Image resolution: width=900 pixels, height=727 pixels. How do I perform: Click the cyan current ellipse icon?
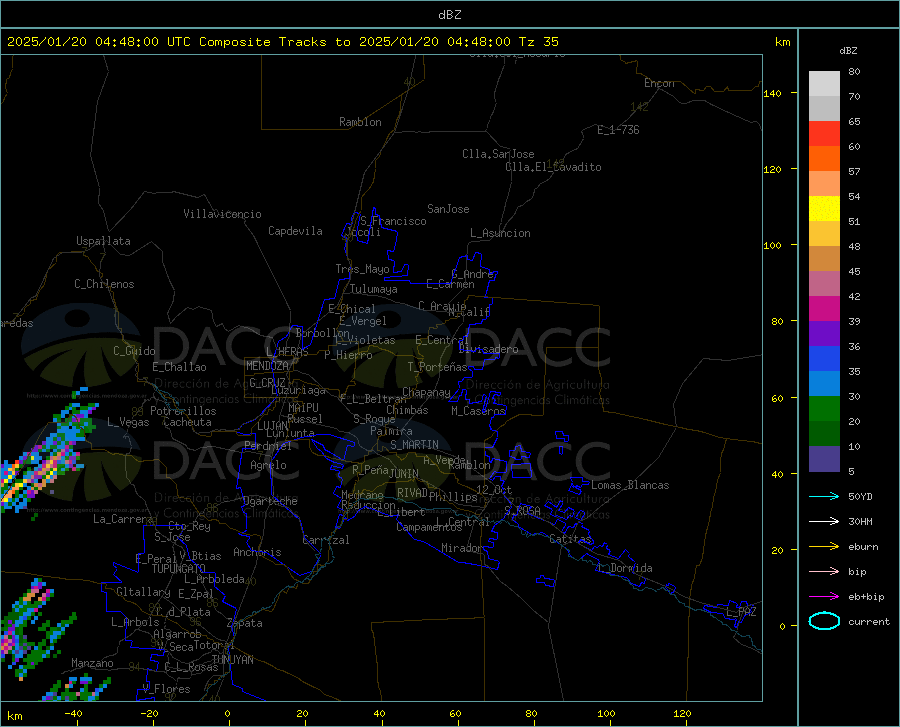click(x=824, y=621)
